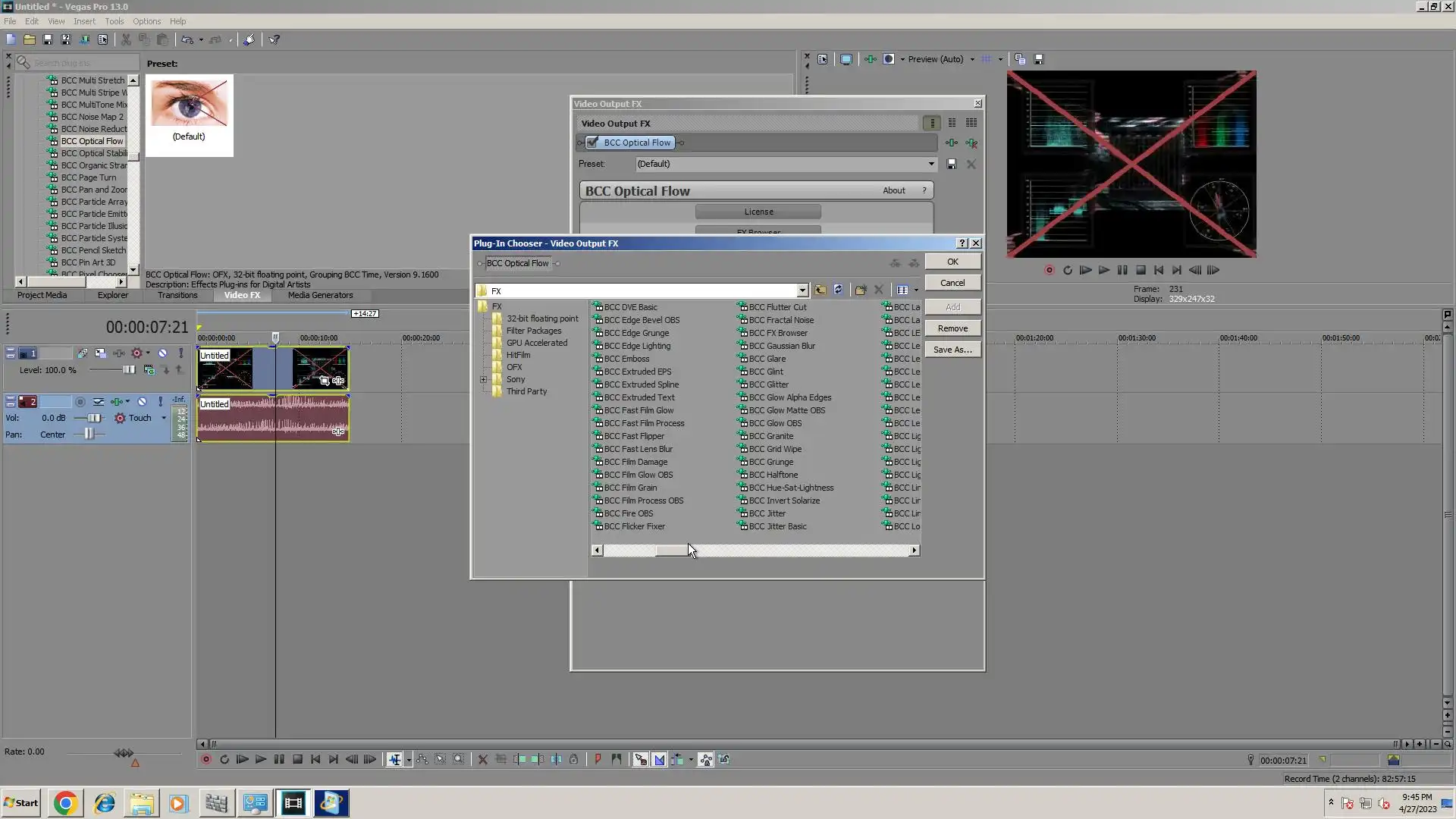Arm audio track 2 for record
1456x819 pixels.
tap(80, 402)
